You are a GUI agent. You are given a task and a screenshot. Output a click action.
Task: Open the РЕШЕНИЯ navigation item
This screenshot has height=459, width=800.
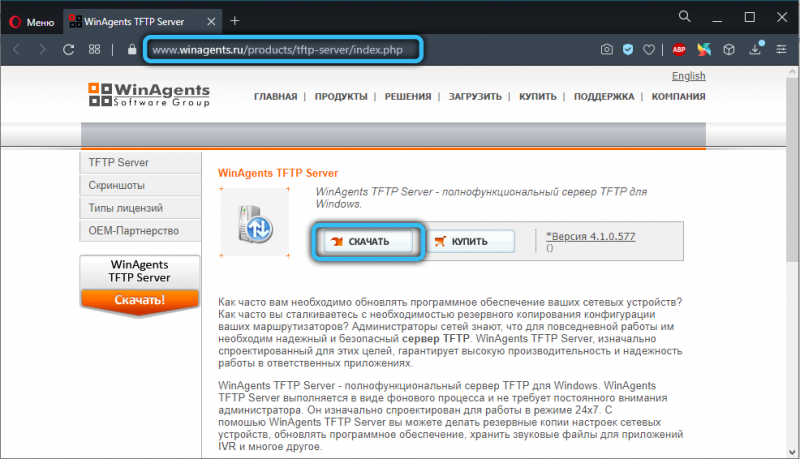click(x=408, y=96)
